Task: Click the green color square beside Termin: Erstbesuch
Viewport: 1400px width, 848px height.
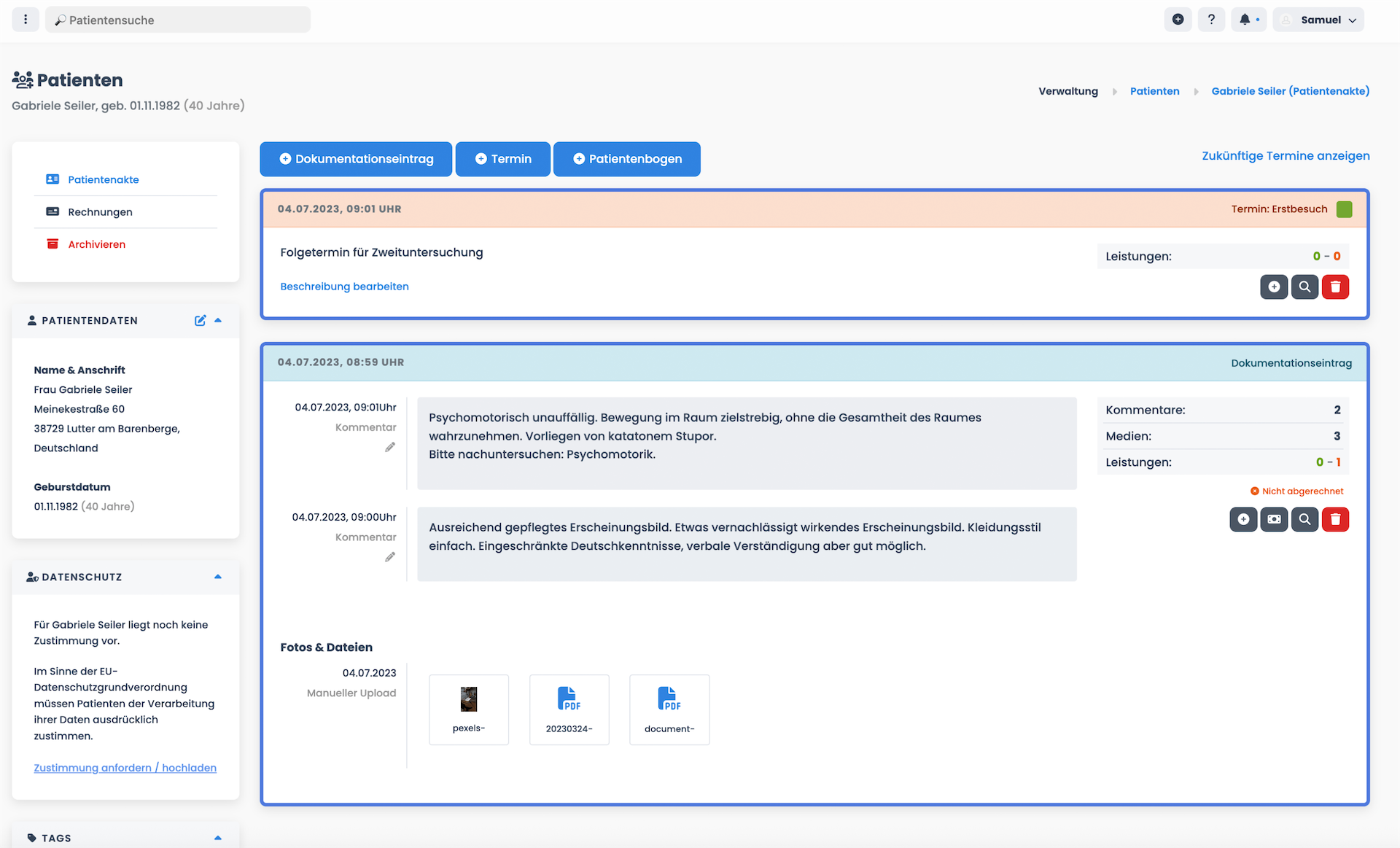Action: (1344, 209)
